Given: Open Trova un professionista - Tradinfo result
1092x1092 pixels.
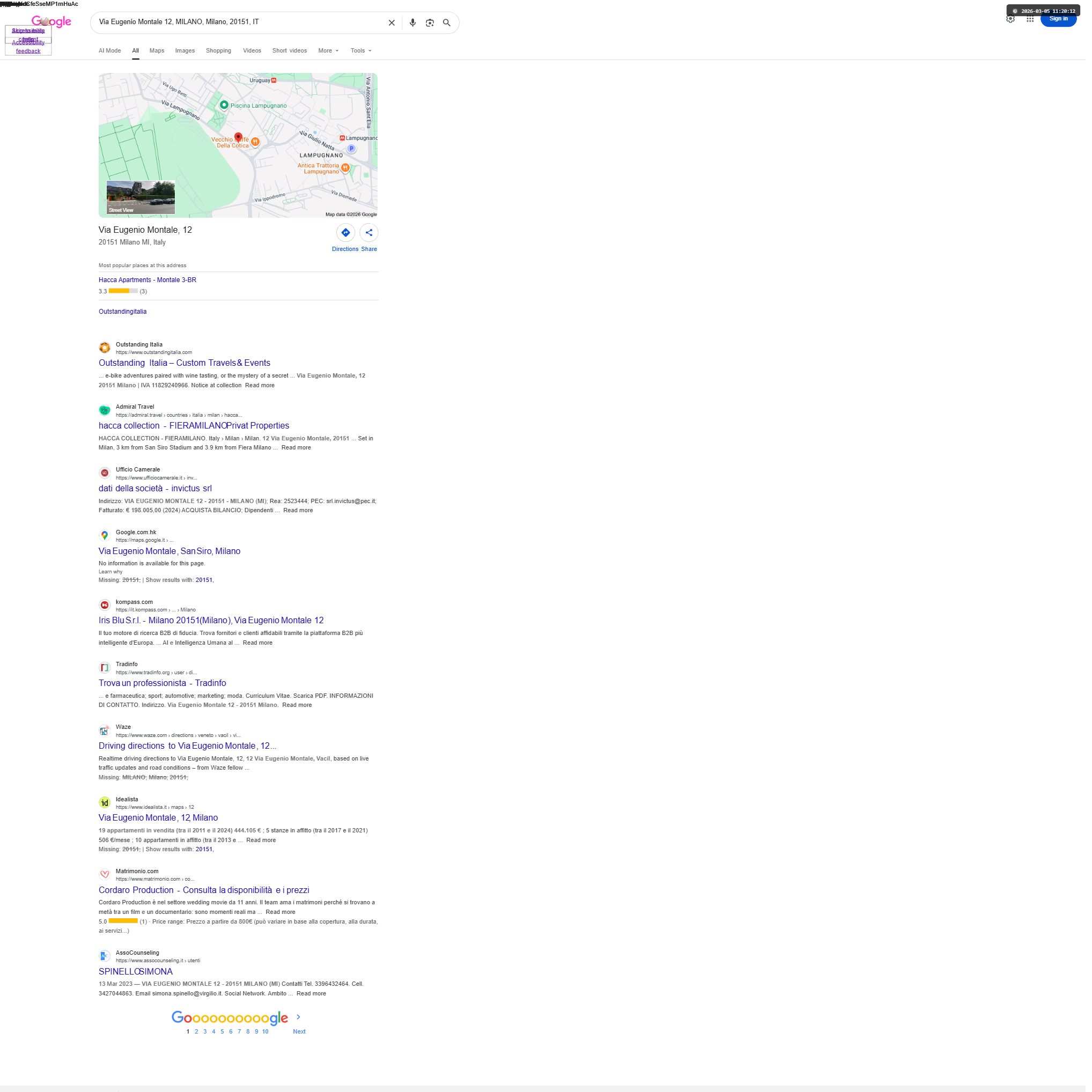Looking at the screenshot, I should click(x=164, y=687).
